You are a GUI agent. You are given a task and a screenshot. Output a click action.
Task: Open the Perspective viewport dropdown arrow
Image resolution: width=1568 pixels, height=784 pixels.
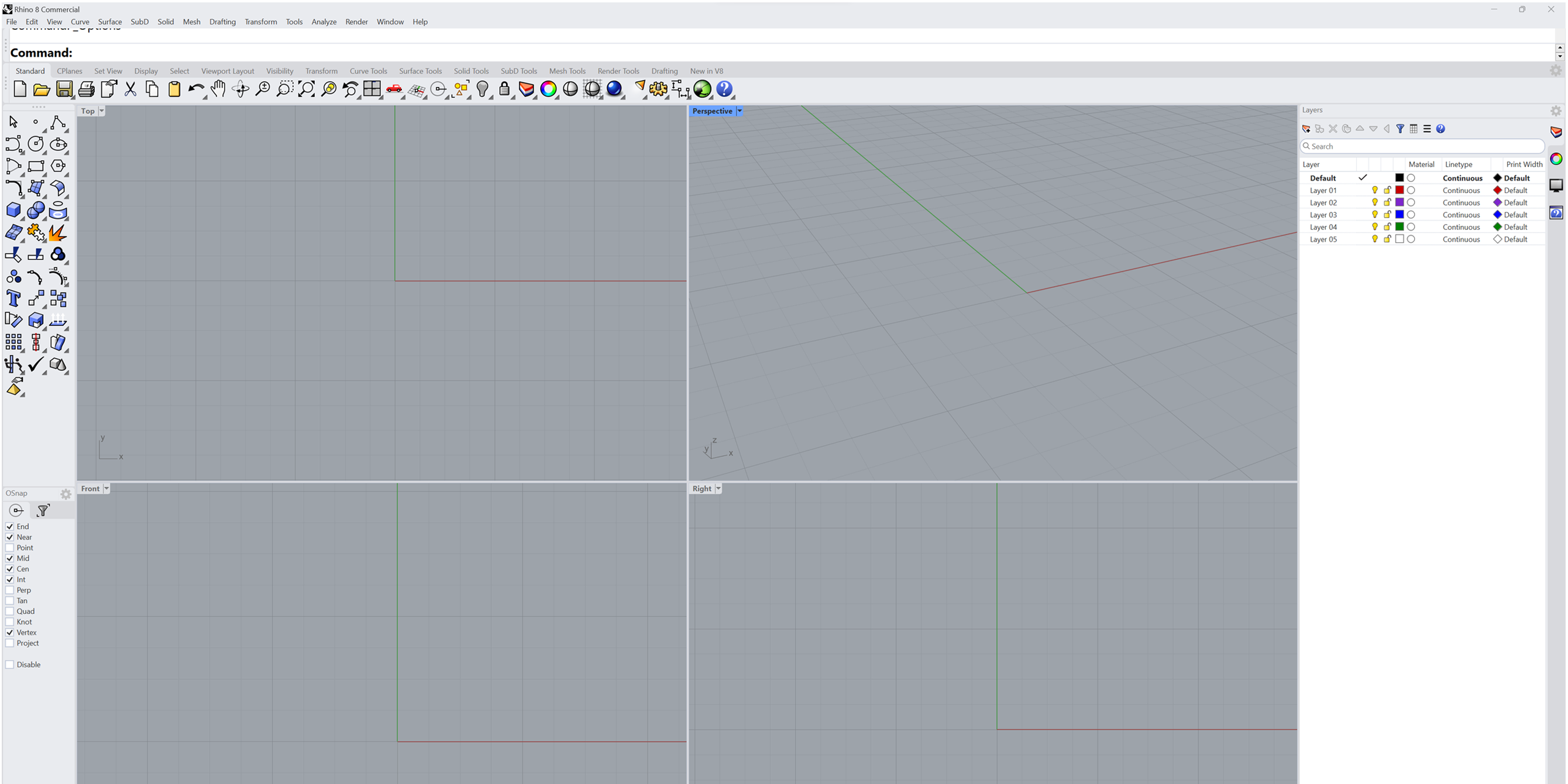pyautogui.click(x=740, y=111)
